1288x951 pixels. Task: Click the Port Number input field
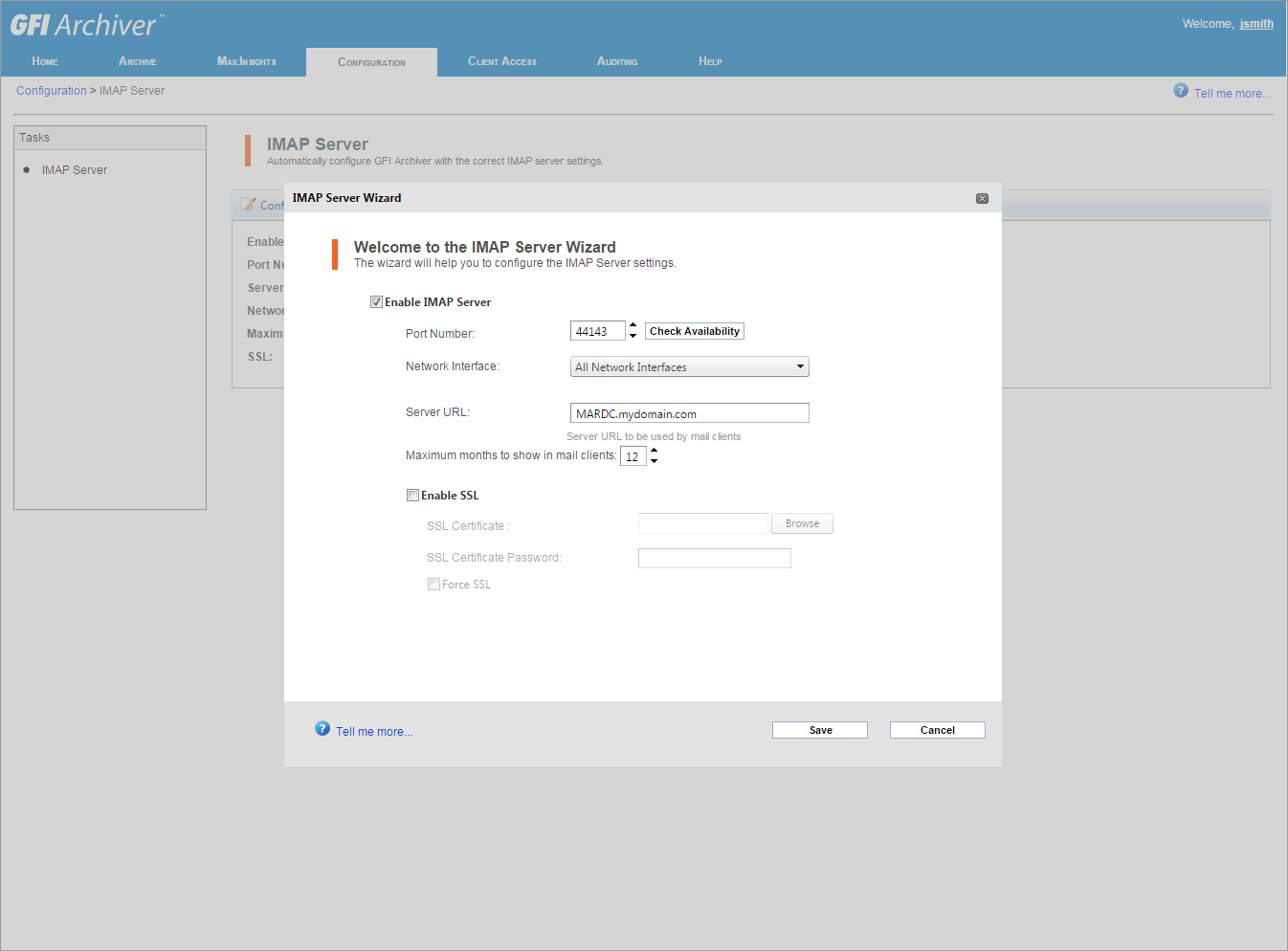tap(598, 331)
